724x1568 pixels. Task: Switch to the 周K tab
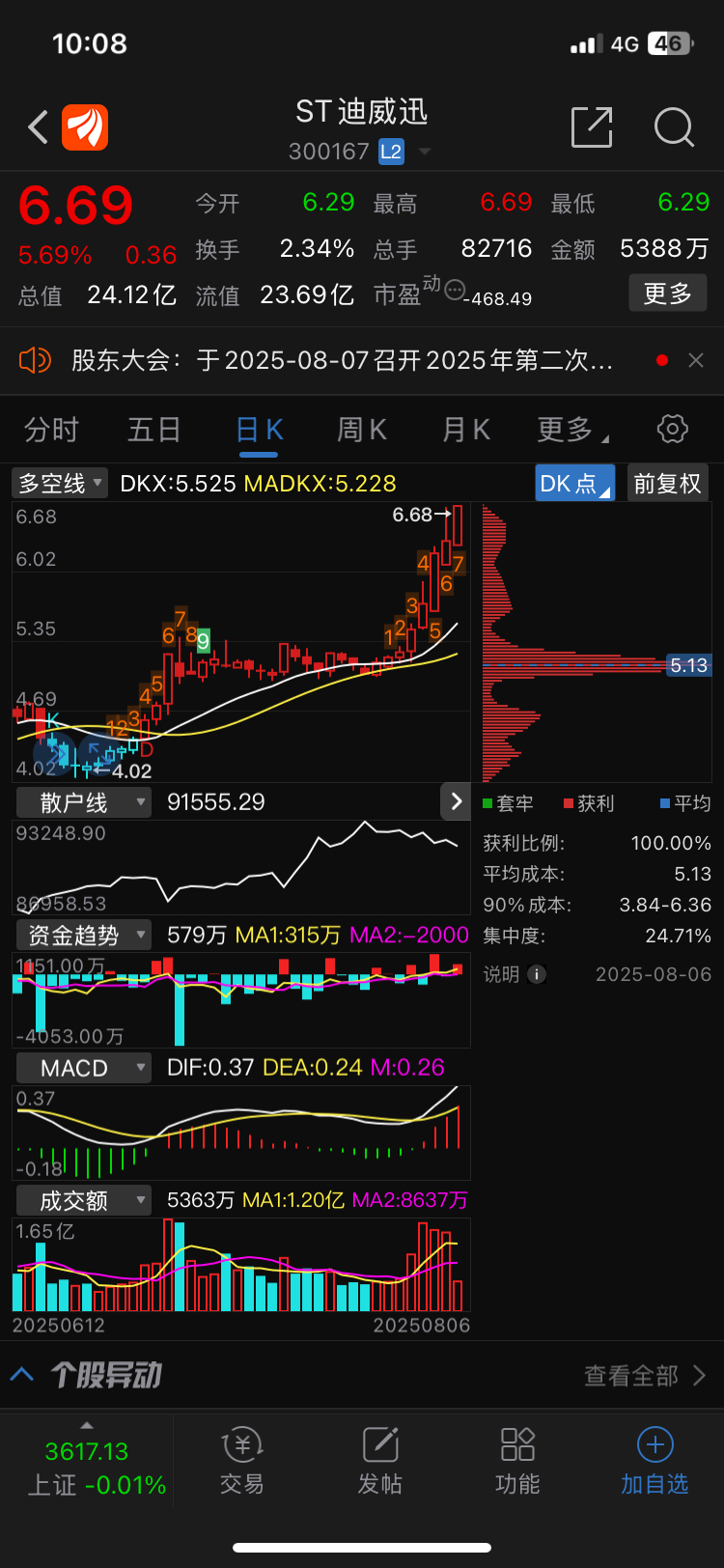tap(362, 430)
